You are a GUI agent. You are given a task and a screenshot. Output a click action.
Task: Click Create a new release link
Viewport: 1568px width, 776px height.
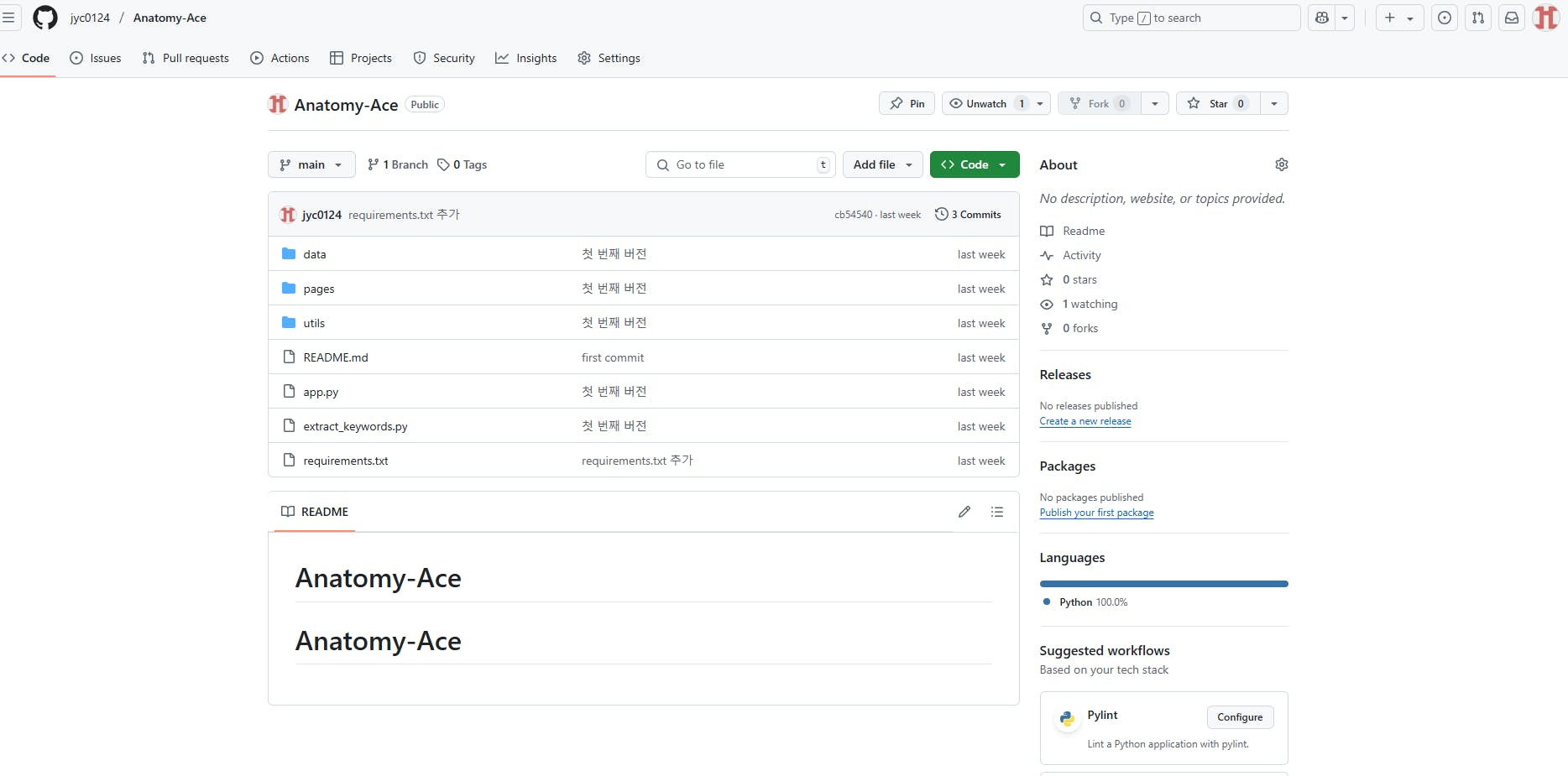(1085, 421)
